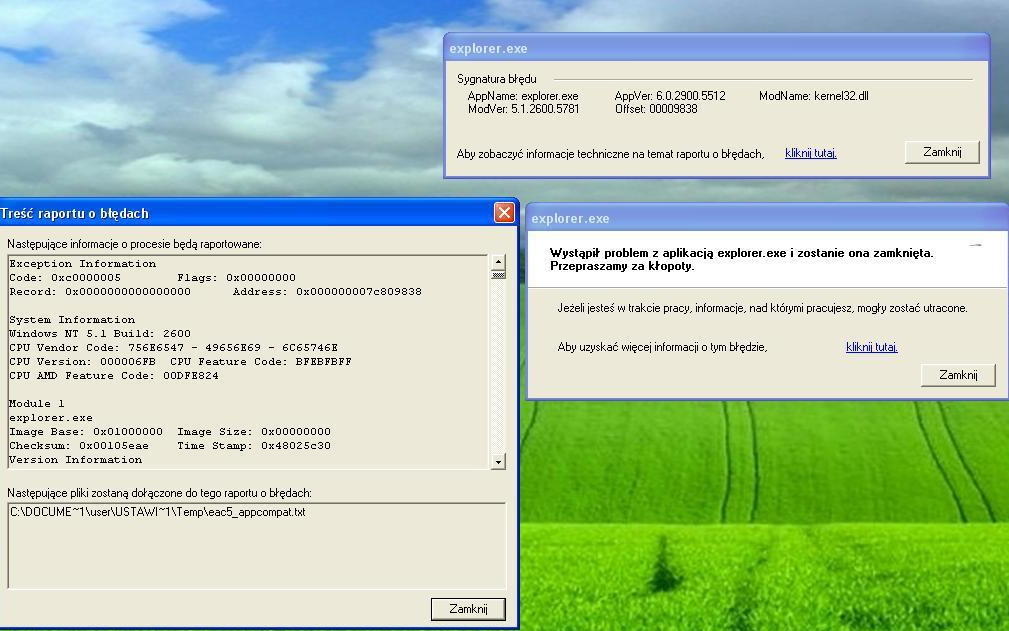Click 'CPU Version: 000006FB' text
Viewport: 1009px width, 631px height.
point(82,362)
